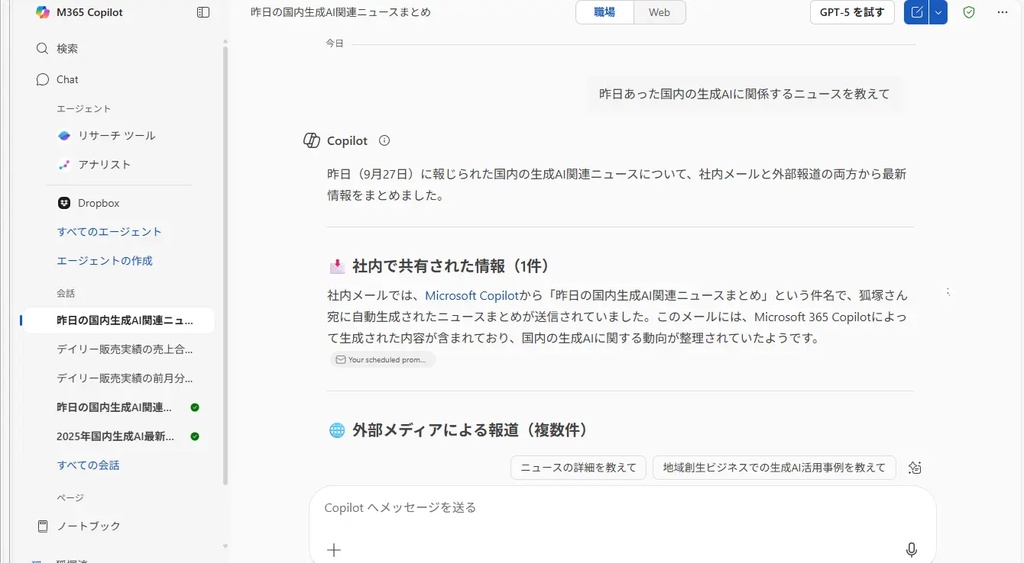Click the Copilot message input field

(620, 507)
